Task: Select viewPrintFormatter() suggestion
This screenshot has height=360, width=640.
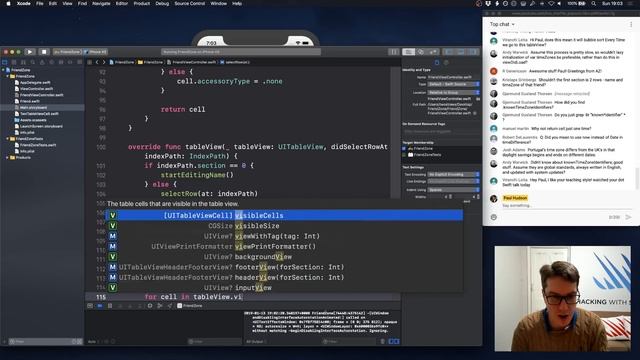Action: point(285,246)
